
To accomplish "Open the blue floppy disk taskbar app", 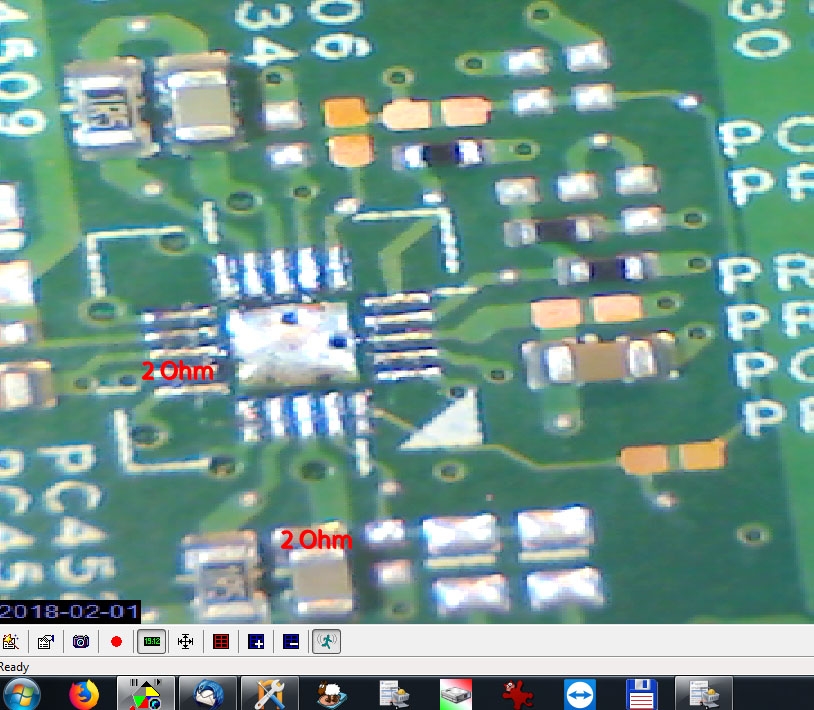I will (x=642, y=694).
